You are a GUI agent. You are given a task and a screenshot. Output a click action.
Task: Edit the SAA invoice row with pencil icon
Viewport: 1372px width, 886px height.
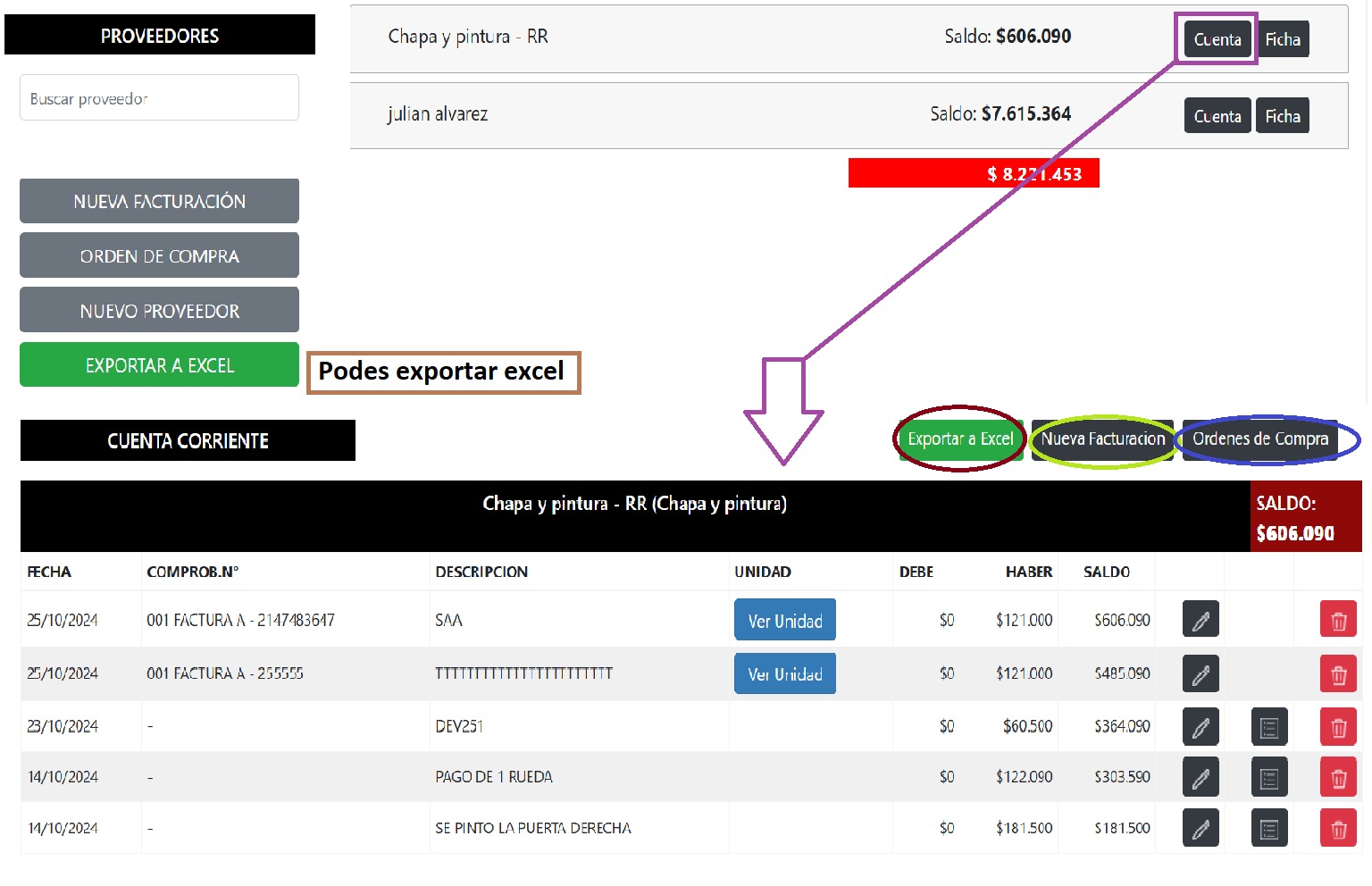click(x=1200, y=619)
